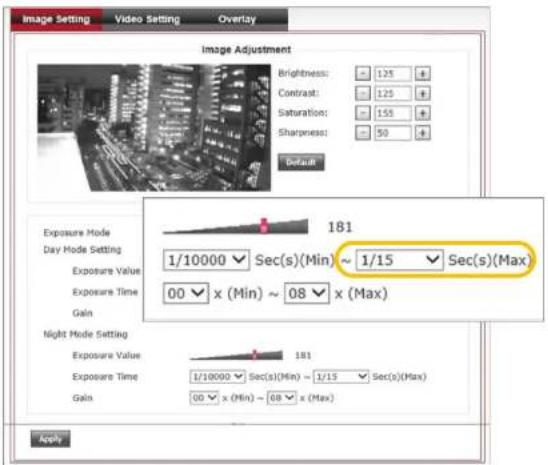This screenshot has height=465, width=548.
Task: Open Night Mode 00 minimum gain dropdown
Action: pos(204,398)
